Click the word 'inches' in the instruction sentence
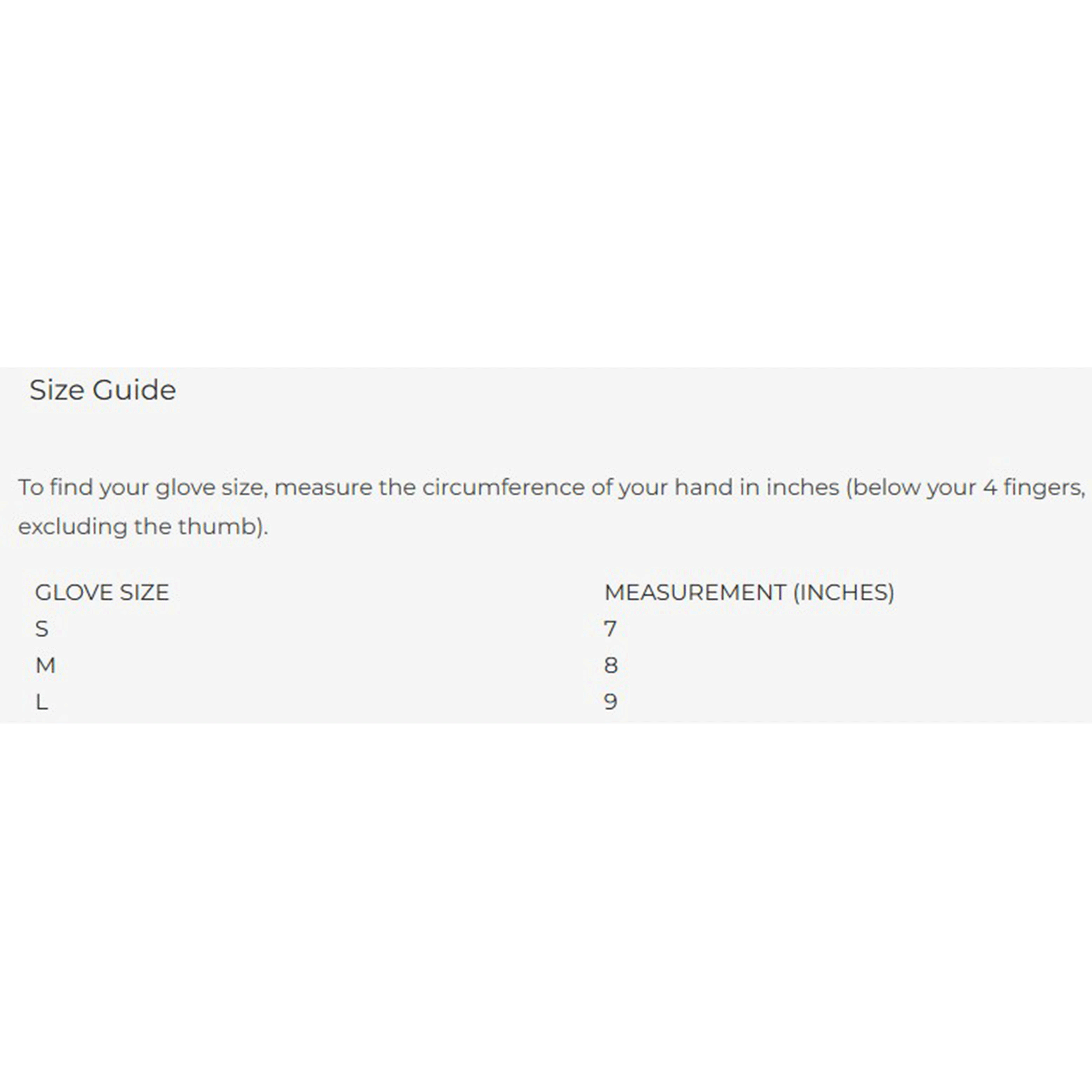Screen dimensions: 1092x1092 [x=802, y=487]
